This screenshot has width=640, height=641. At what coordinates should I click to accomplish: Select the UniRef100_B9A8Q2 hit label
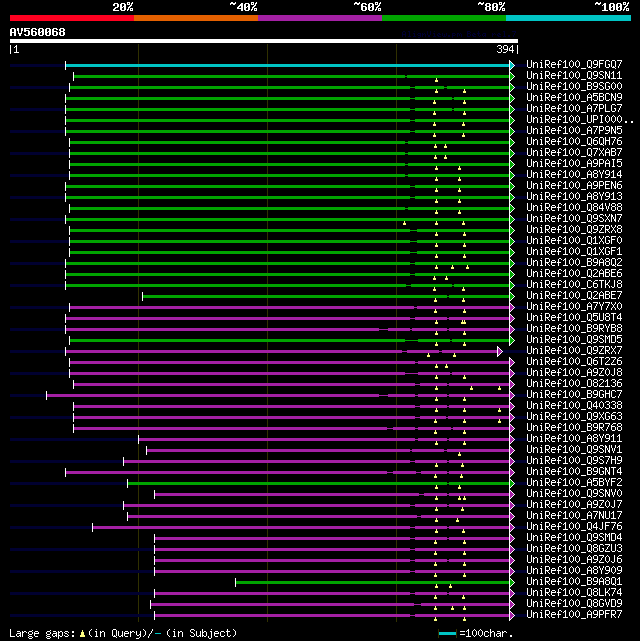(x=574, y=262)
